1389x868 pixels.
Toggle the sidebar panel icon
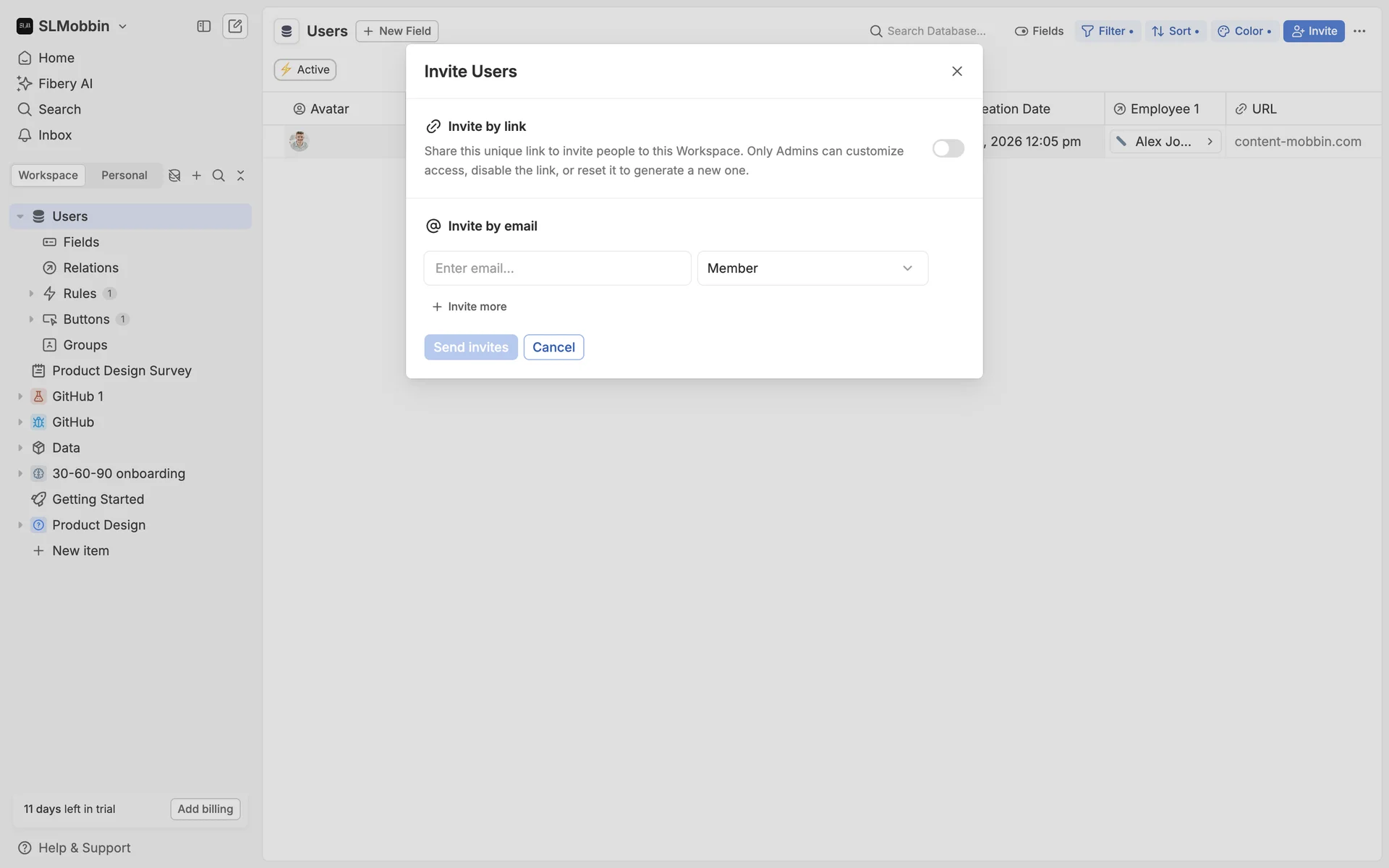tap(203, 26)
